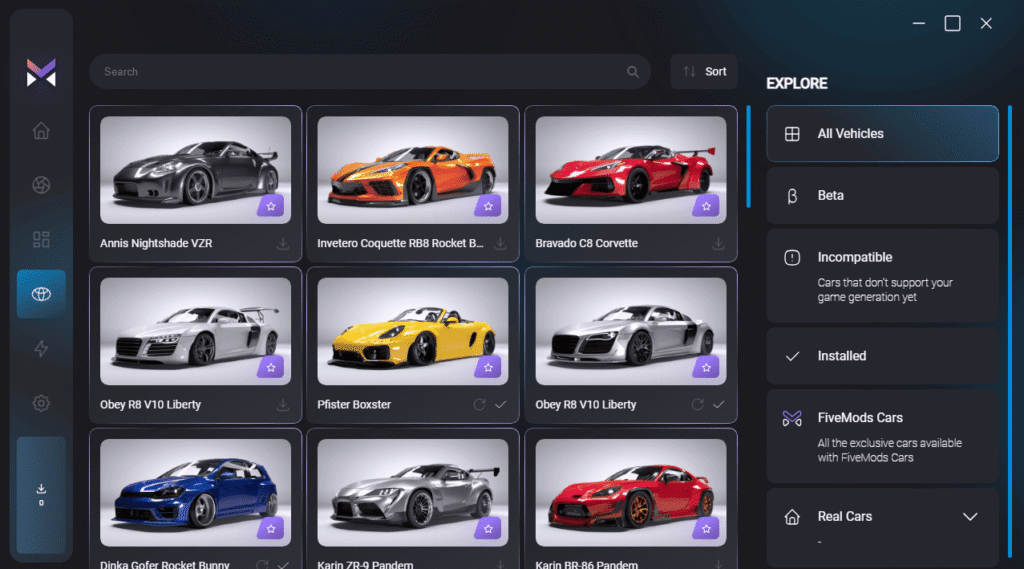
Task: Open the FiveMods Cars category
Action: tap(882, 436)
